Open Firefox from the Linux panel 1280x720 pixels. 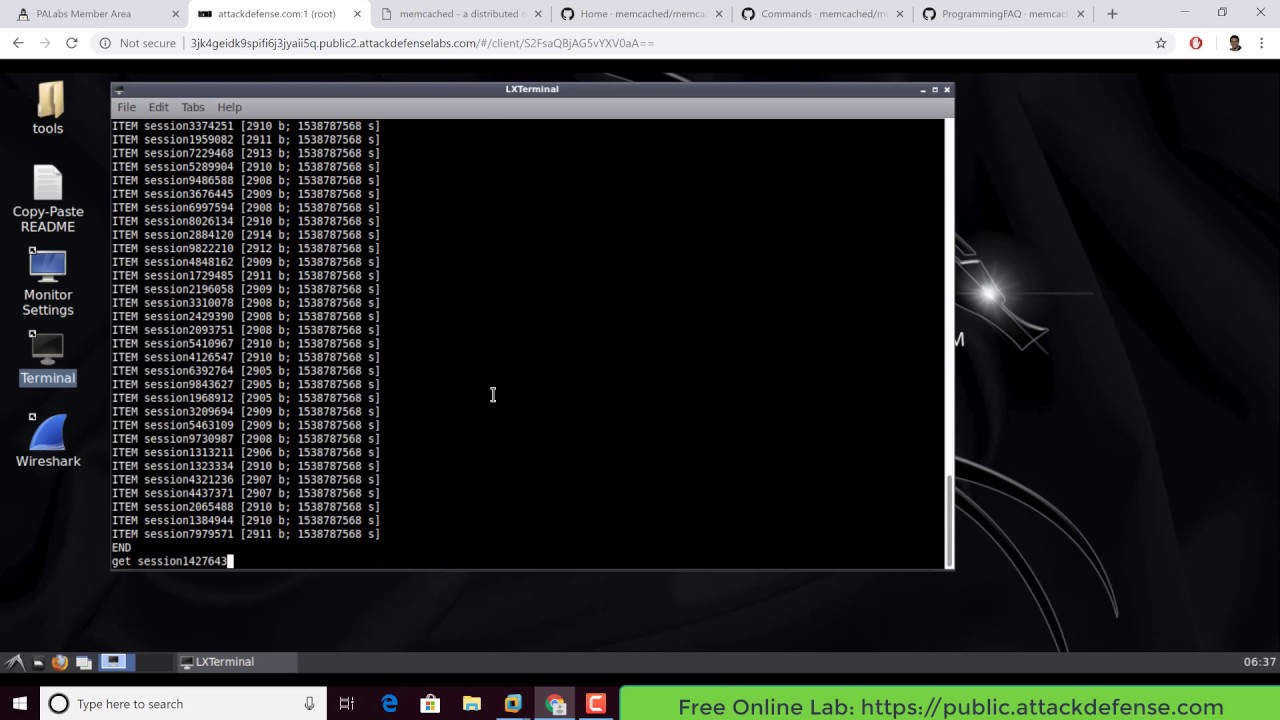(60, 662)
